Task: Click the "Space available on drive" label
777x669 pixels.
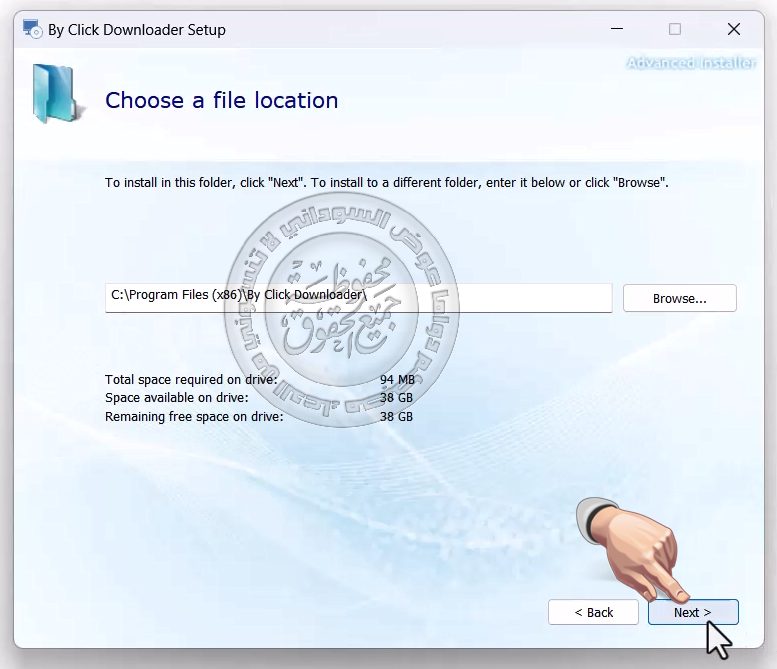Action: click(176, 398)
